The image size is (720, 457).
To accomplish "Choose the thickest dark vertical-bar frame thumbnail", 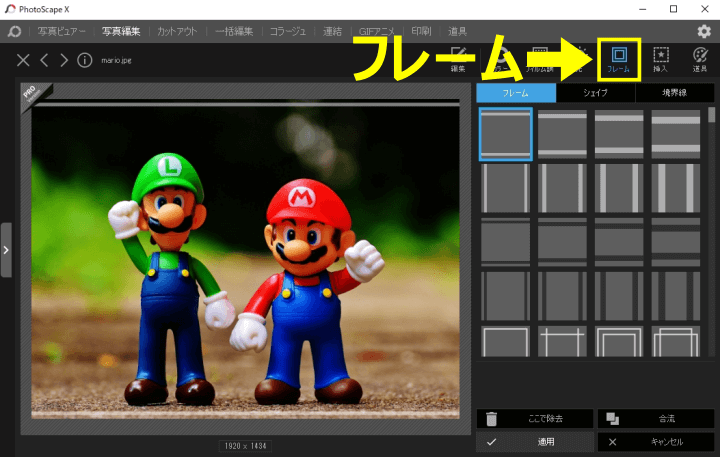I will click(676, 296).
